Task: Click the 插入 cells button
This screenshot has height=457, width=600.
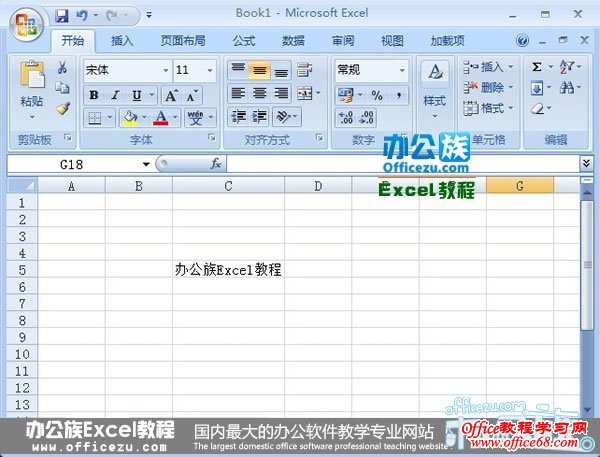Action: click(488, 67)
